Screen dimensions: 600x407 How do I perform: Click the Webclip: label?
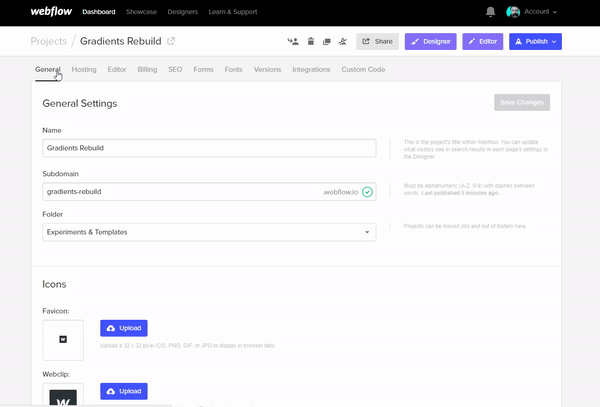[56, 374]
